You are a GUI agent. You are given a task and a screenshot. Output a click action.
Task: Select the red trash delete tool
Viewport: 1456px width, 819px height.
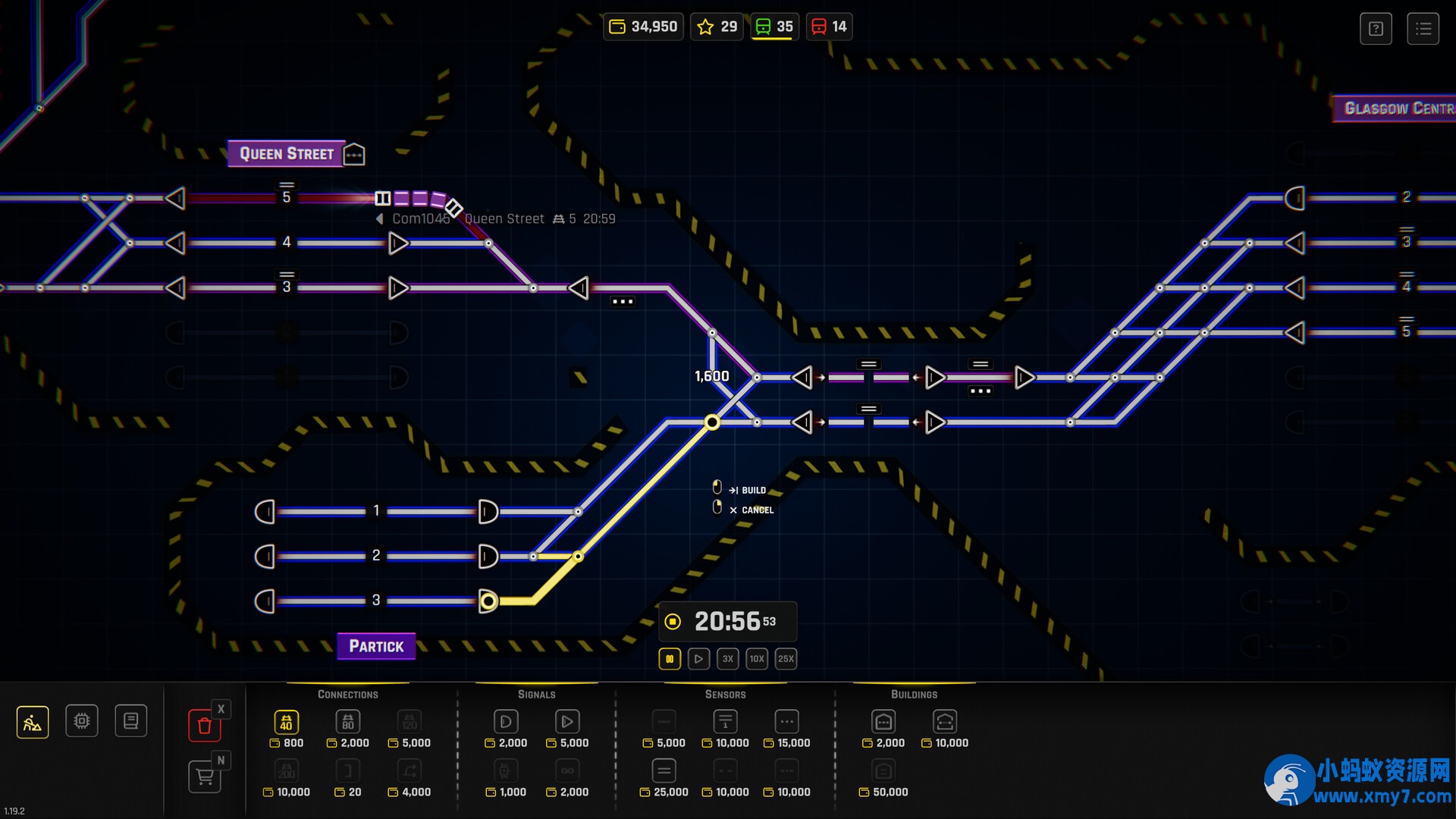point(204,726)
